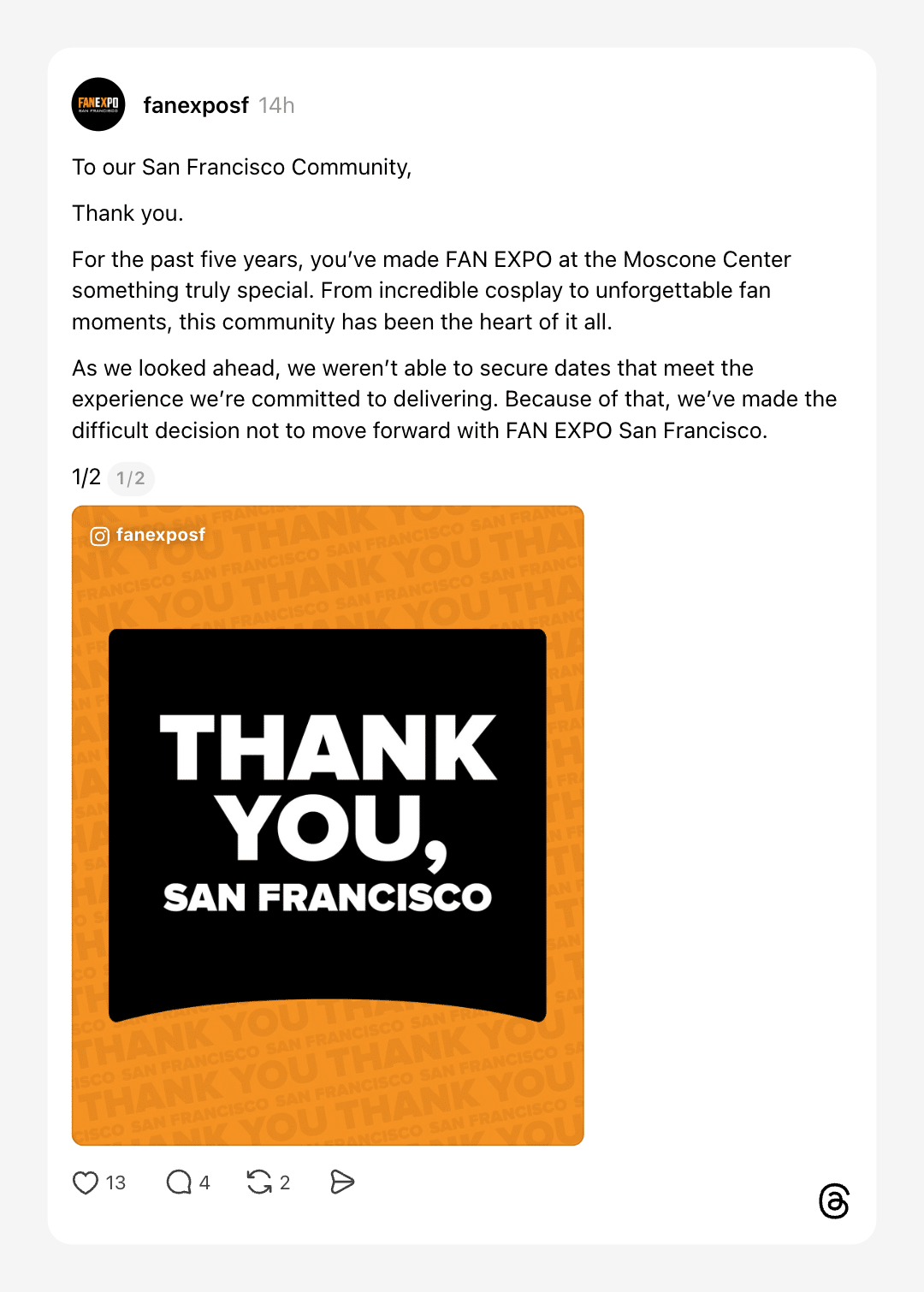The image size is (924, 1292).
Task: Click the reply count 4
Action: coord(204,1182)
